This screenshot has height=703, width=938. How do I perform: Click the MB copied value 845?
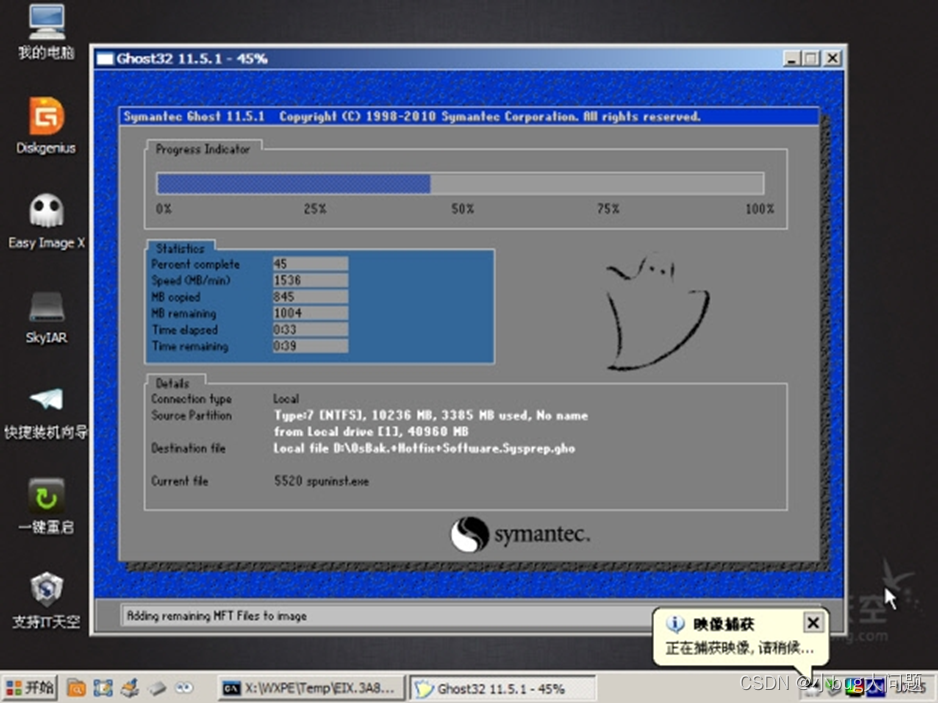click(310, 297)
